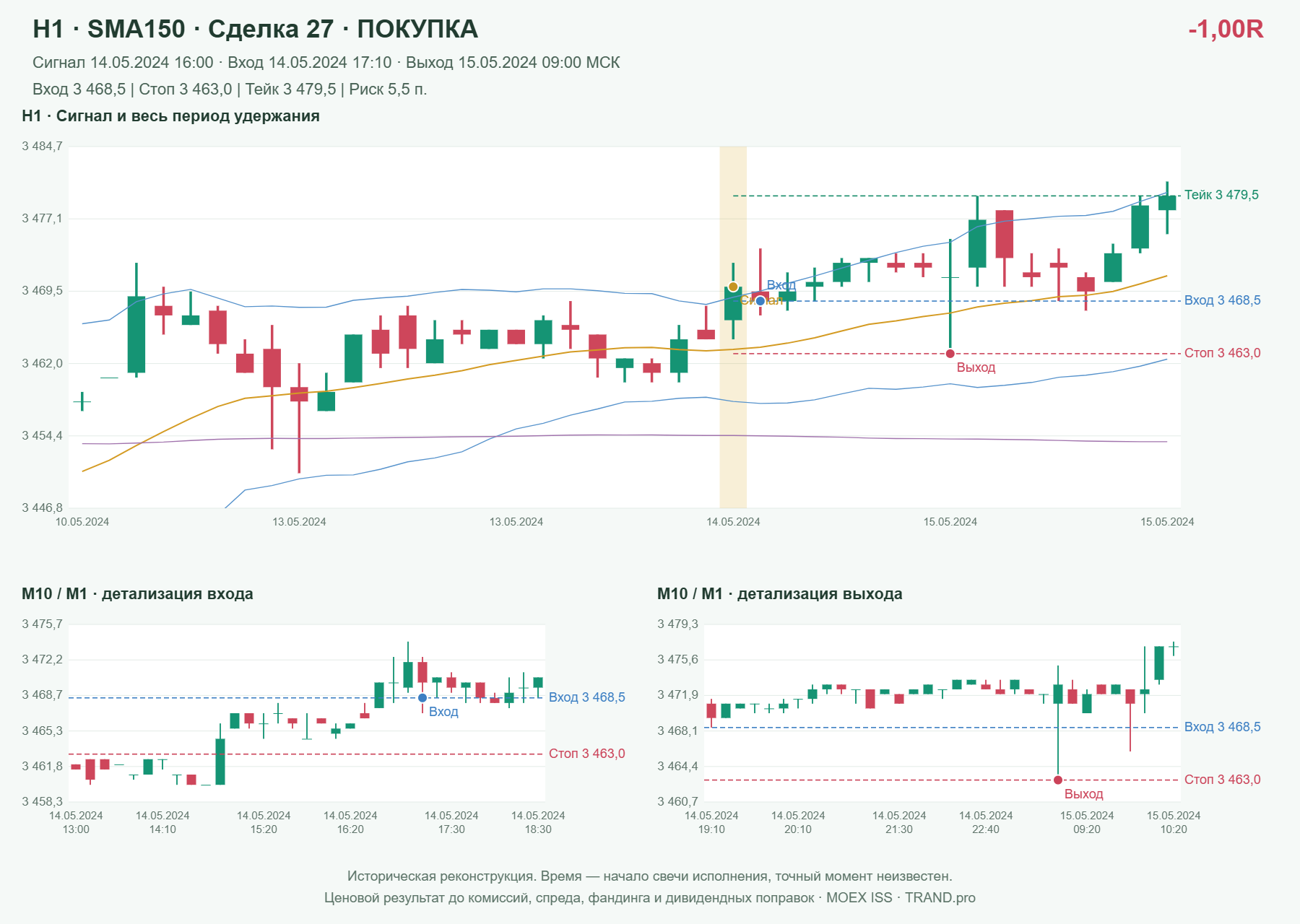This screenshot has width=1300, height=924.
Task: Click the "Выход" label on the H1 chart
Action: 976,367
